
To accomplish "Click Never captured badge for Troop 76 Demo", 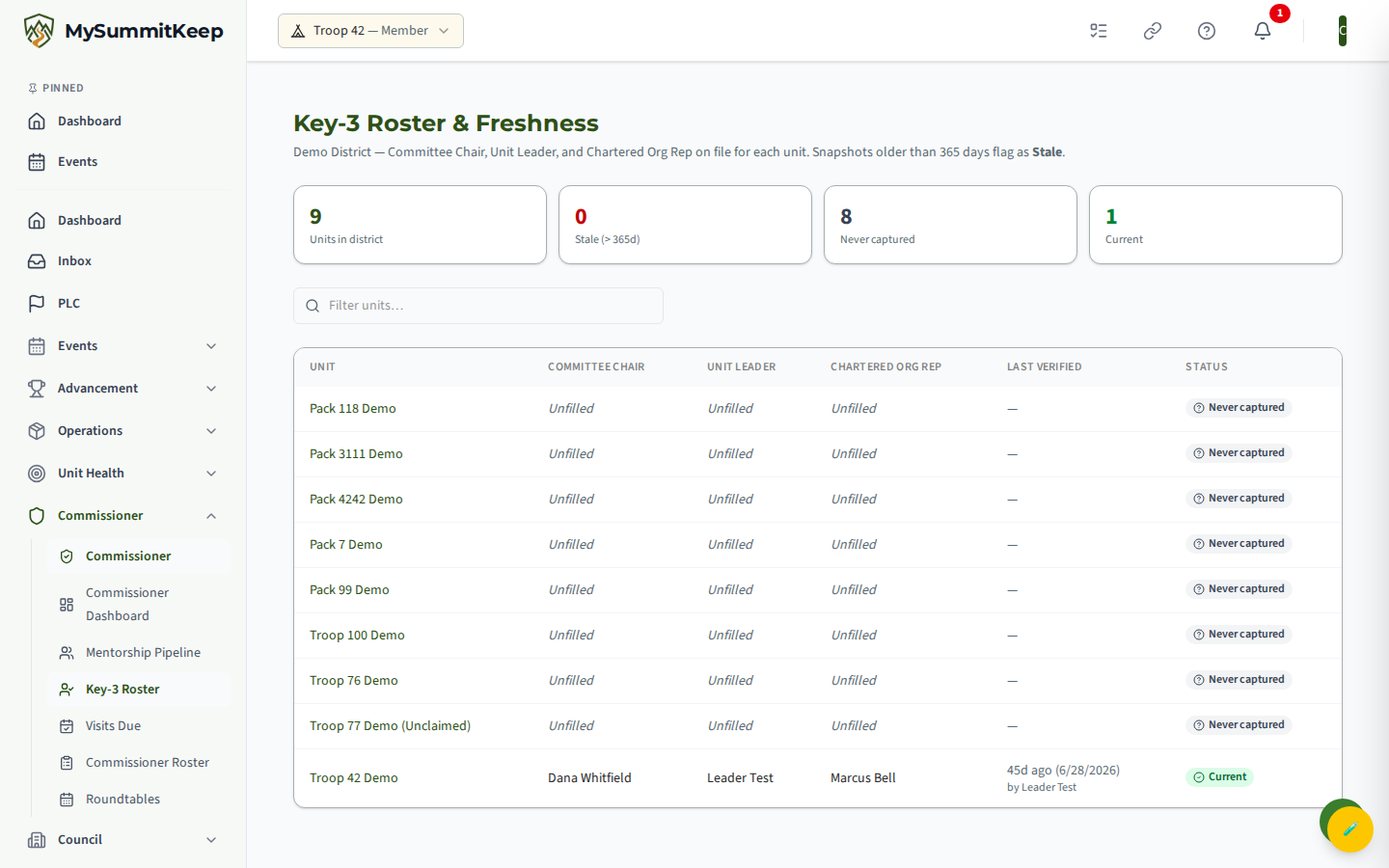I will pyautogui.click(x=1239, y=680).
